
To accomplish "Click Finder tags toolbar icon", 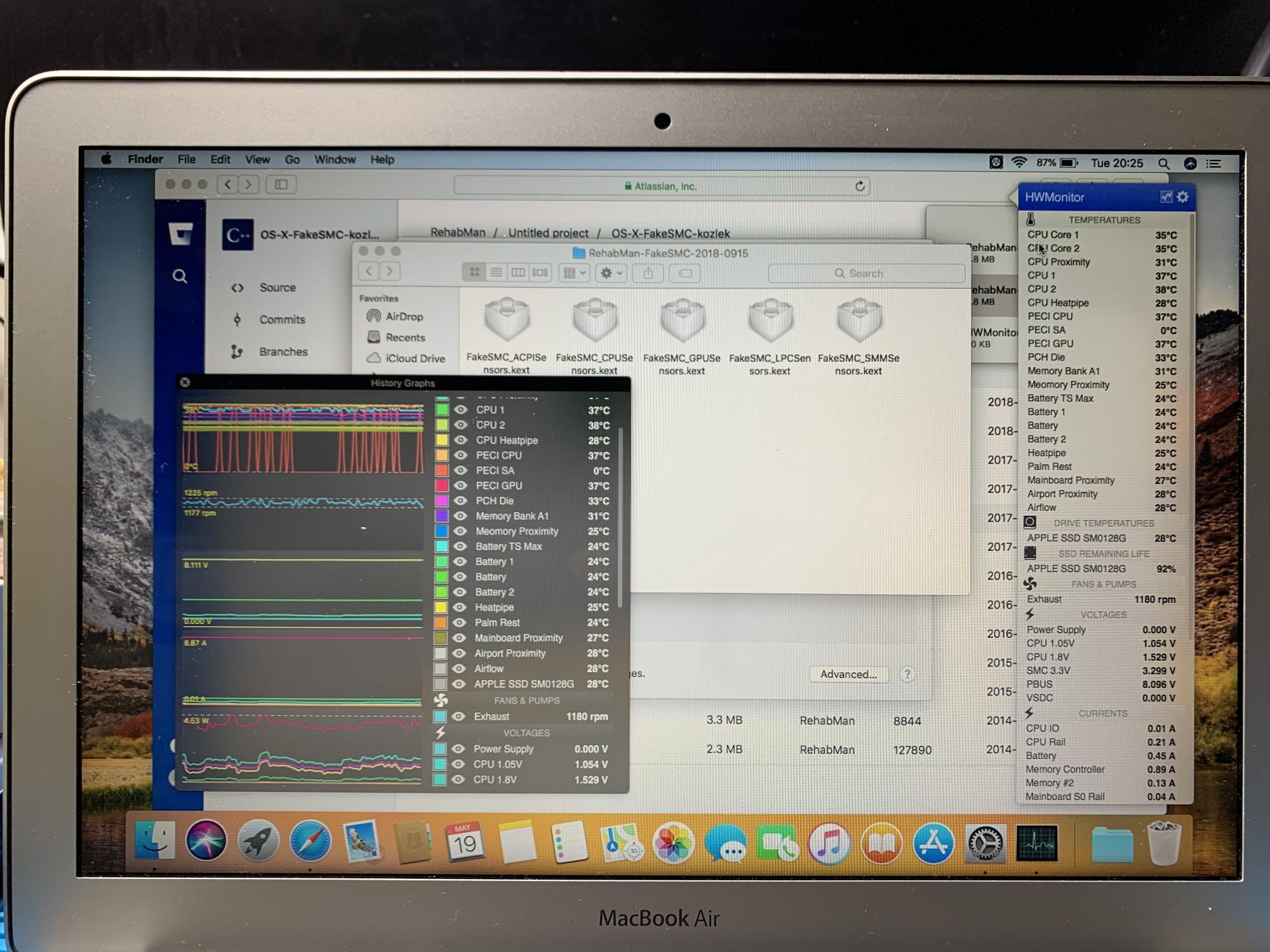I will (x=685, y=273).
